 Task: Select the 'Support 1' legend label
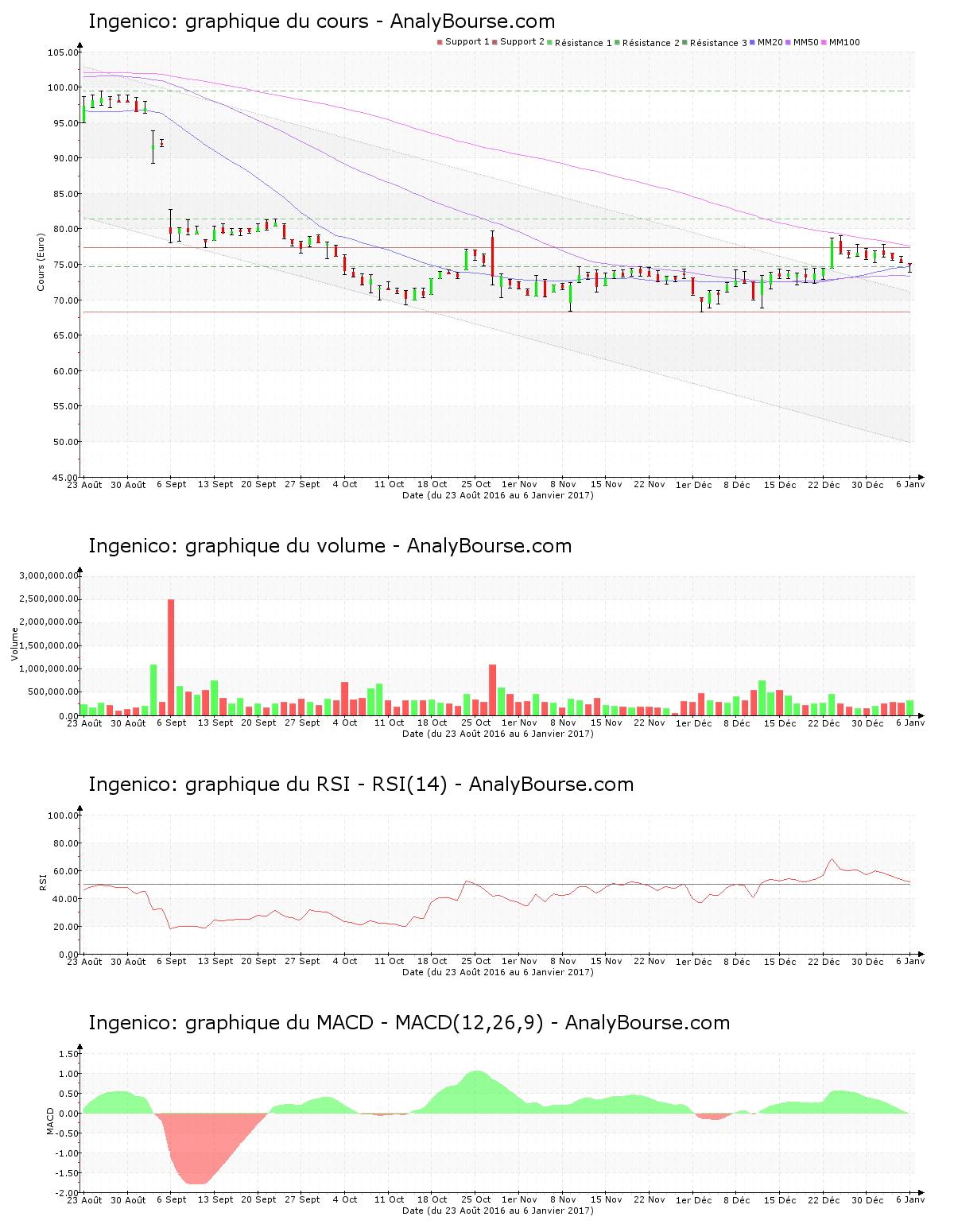point(467,42)
